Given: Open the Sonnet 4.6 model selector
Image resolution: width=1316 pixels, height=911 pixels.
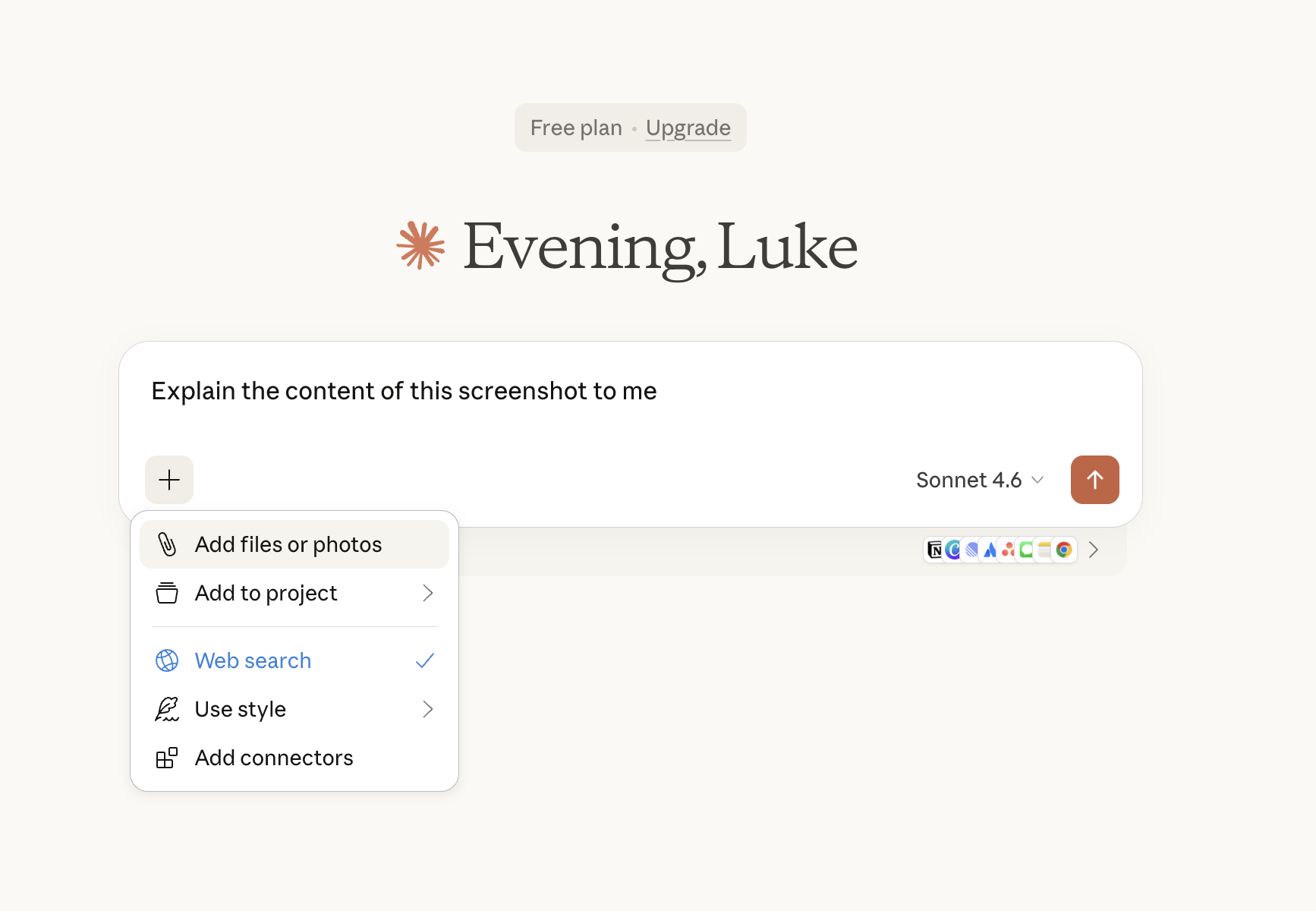Looking at the screenshot, I should point(979,480).
